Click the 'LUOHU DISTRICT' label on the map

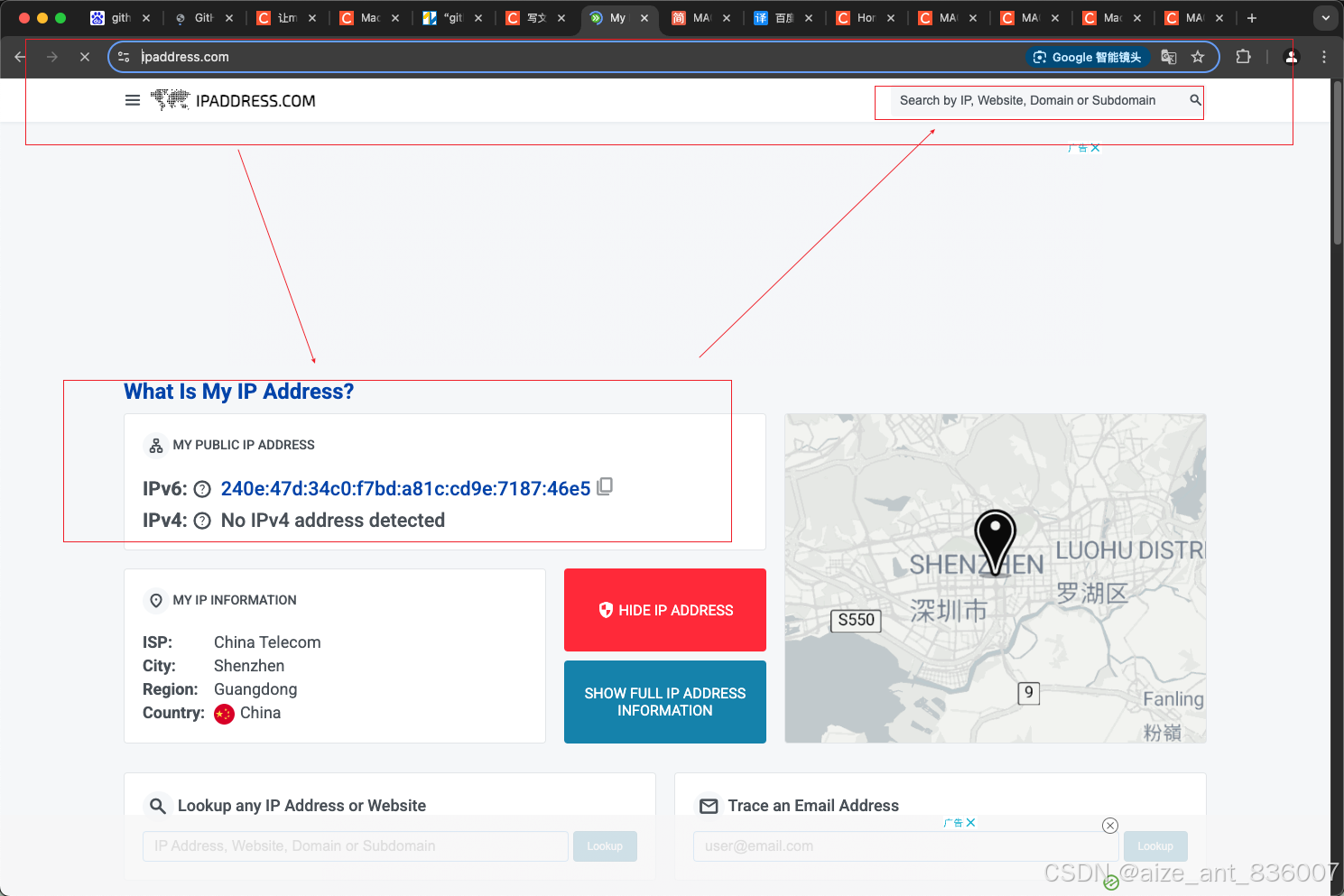tap(1130, 550)
